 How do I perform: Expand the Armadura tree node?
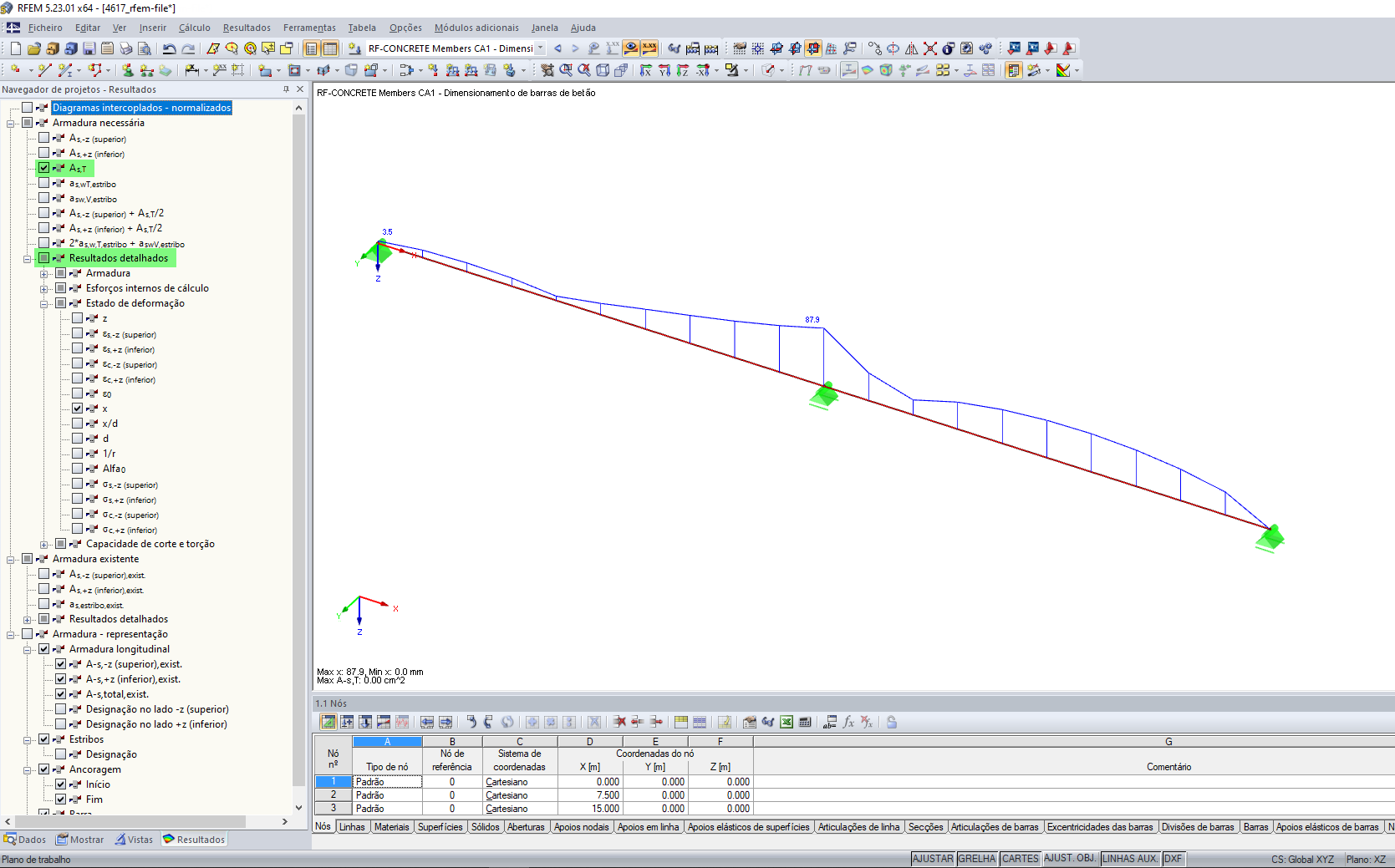click(x=43, y=274)
